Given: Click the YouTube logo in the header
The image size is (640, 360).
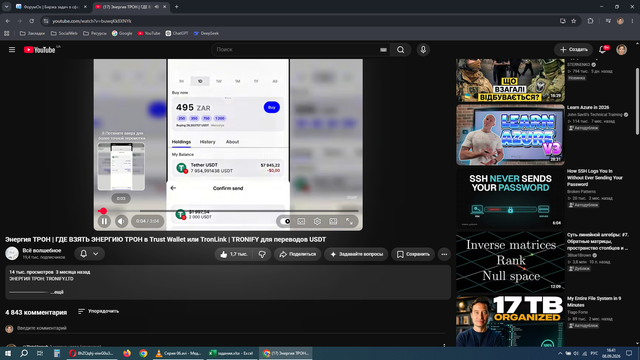Looking at the screenshot, I should pyautogui.click(x=39, y=50).
